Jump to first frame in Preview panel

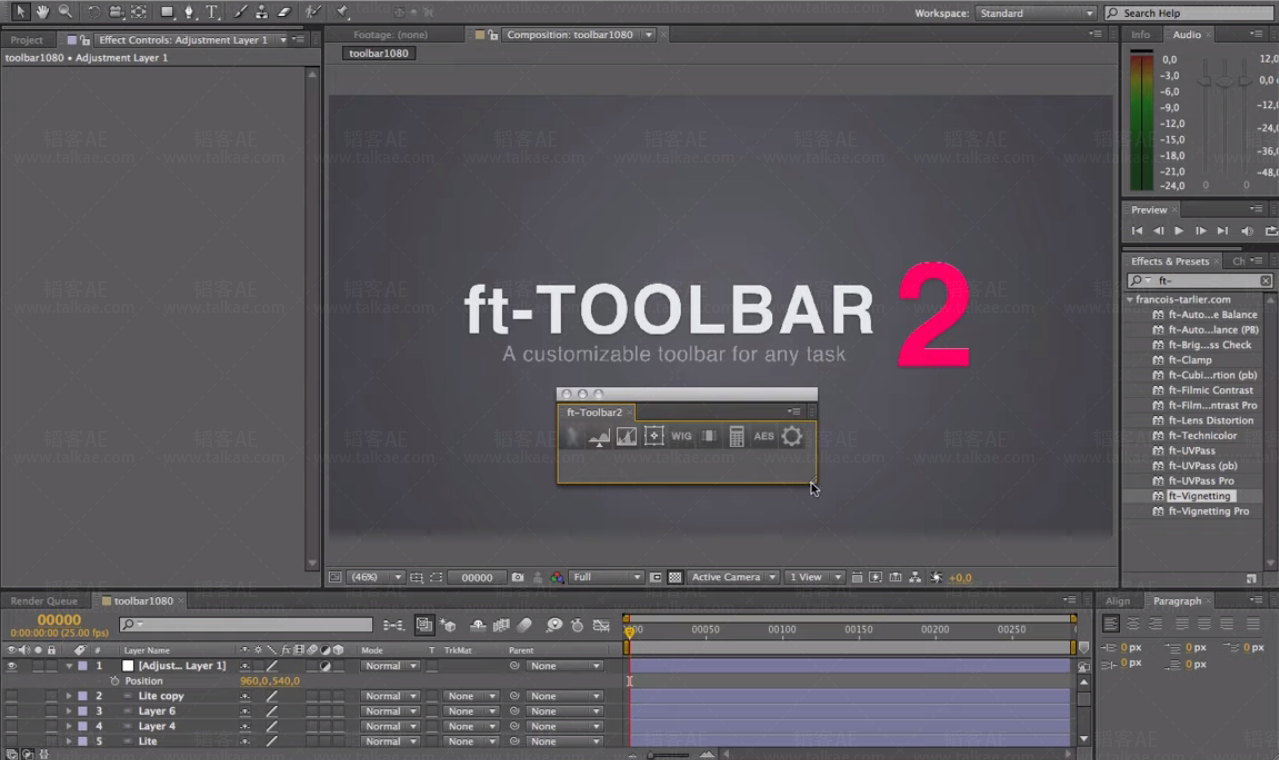[1137, 231]
